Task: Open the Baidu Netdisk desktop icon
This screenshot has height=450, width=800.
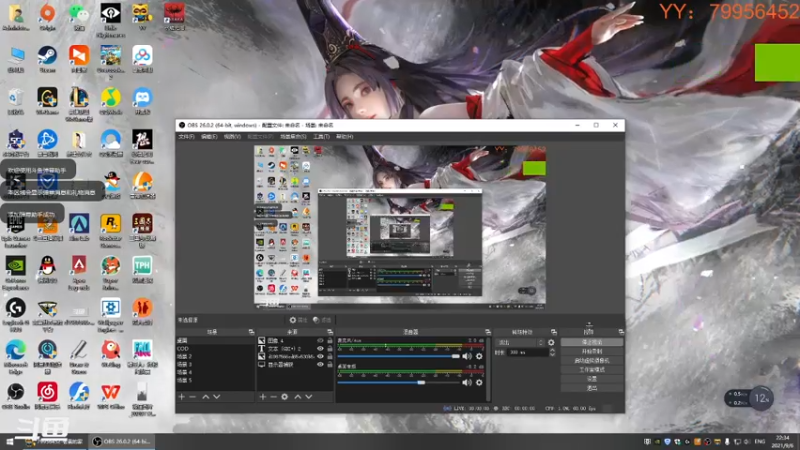Action: (x=142, y=59)
